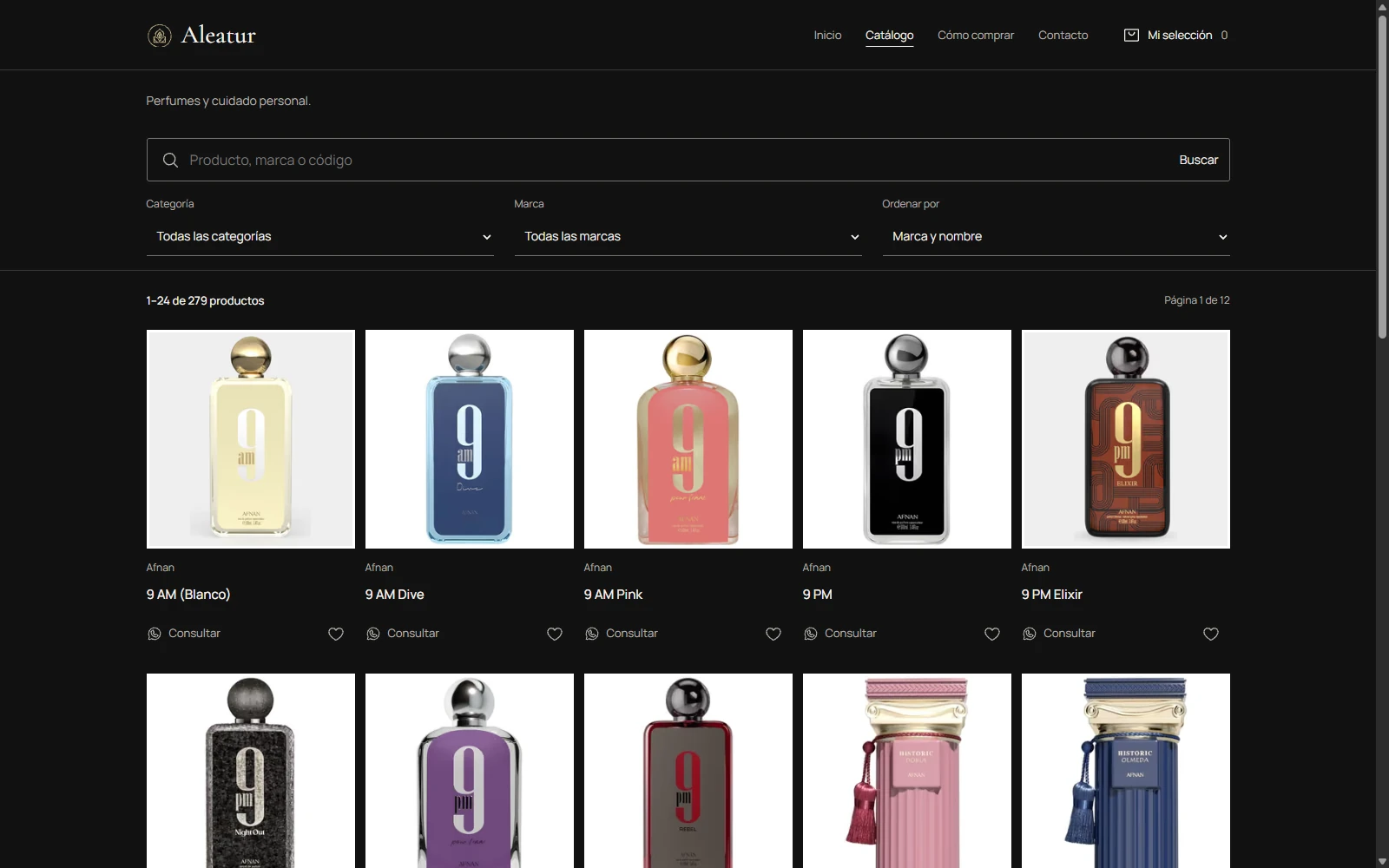Click the 9 PM Night Out bottle image

click(x=251, y=771)
